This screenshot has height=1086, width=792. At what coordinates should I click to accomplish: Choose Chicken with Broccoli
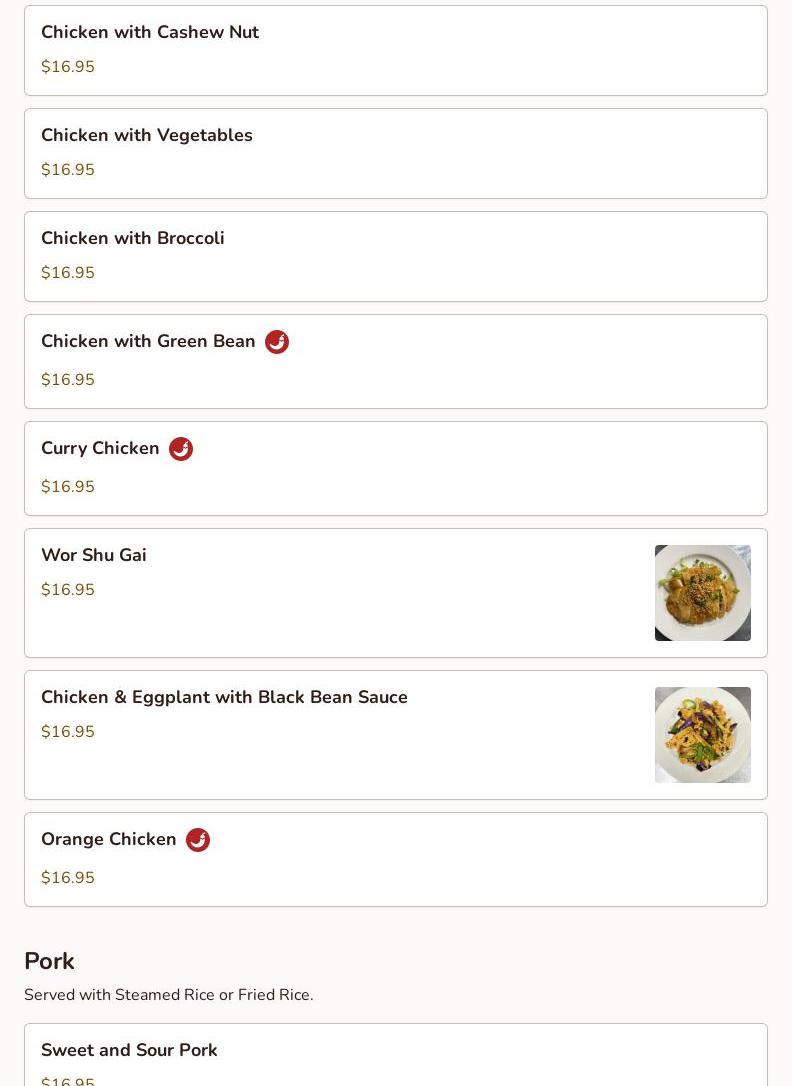[133, 238]
